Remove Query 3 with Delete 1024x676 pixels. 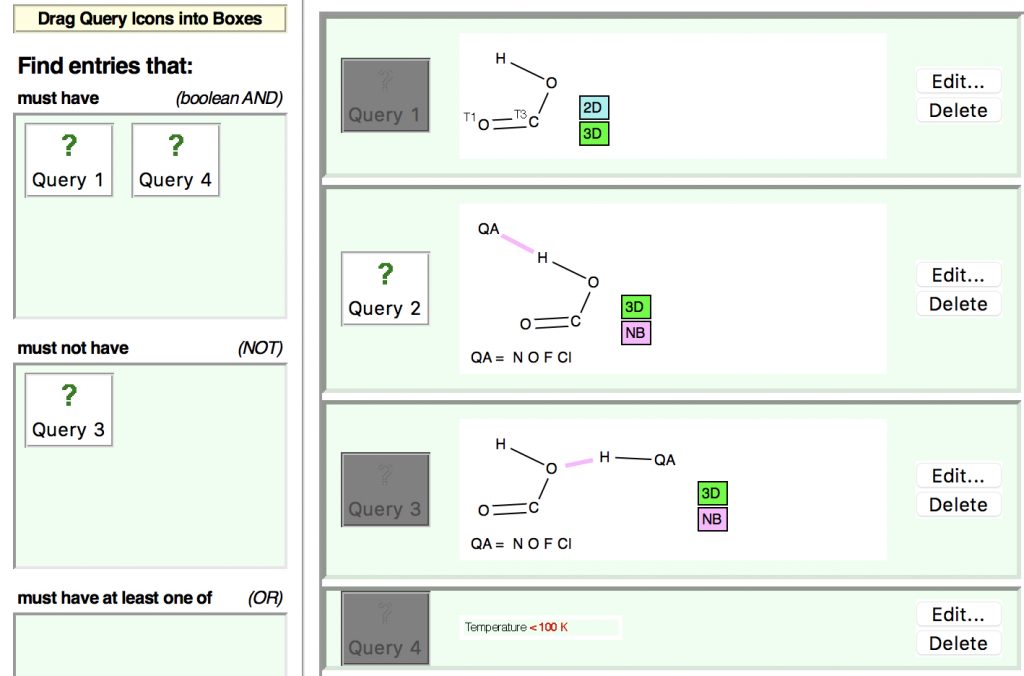(x=958, y=505)
